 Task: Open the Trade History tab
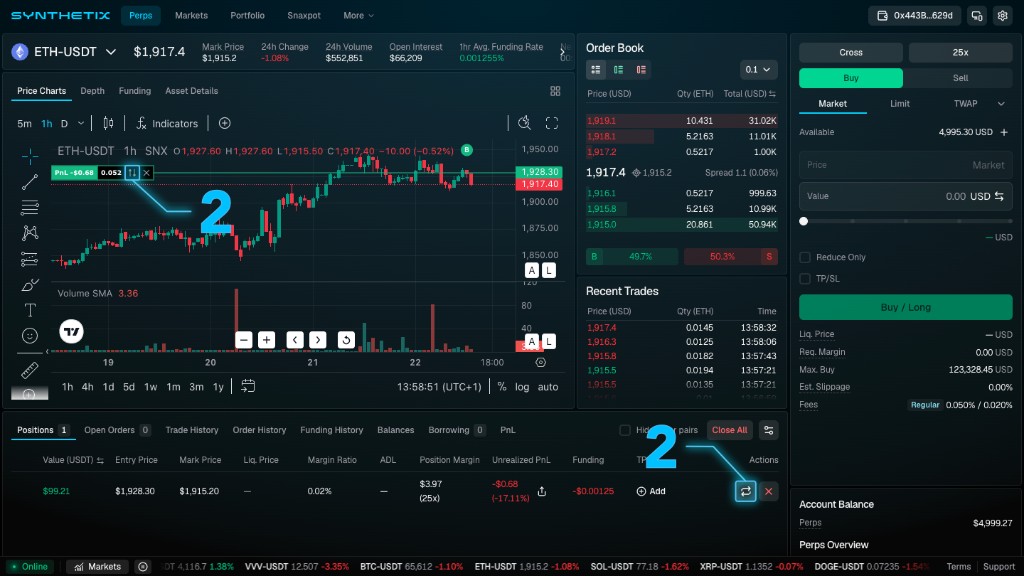(x=191, y=430)
